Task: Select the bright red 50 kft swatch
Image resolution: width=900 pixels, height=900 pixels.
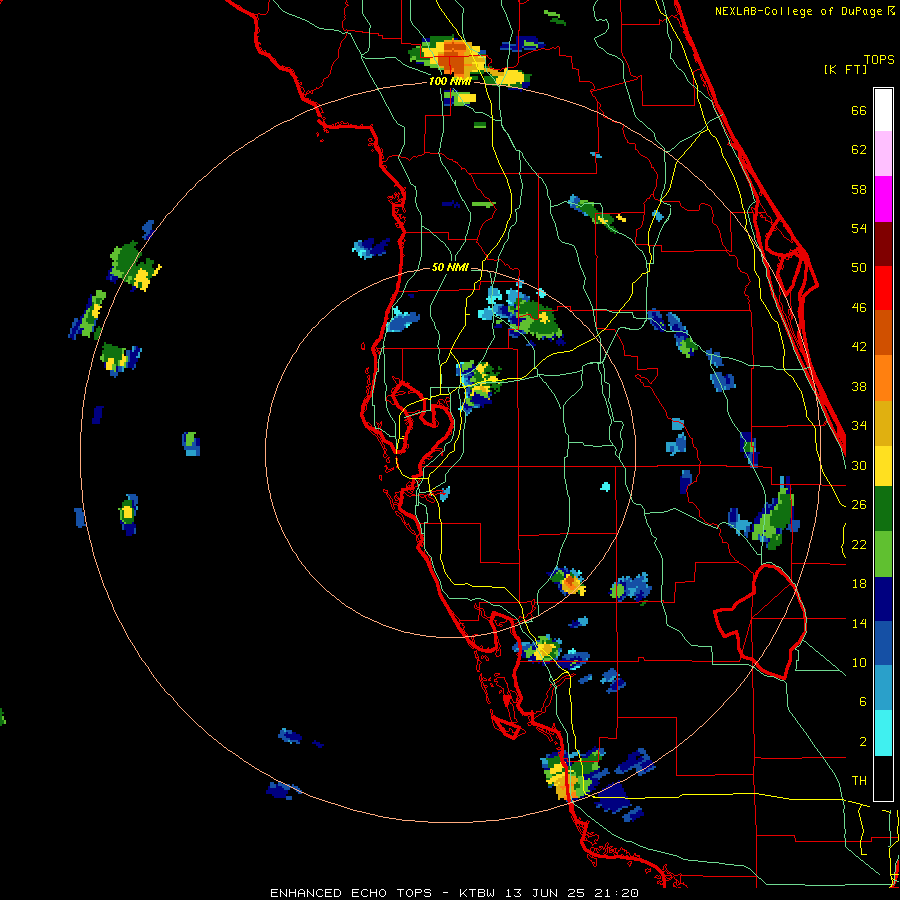Action: pos(883,288)
